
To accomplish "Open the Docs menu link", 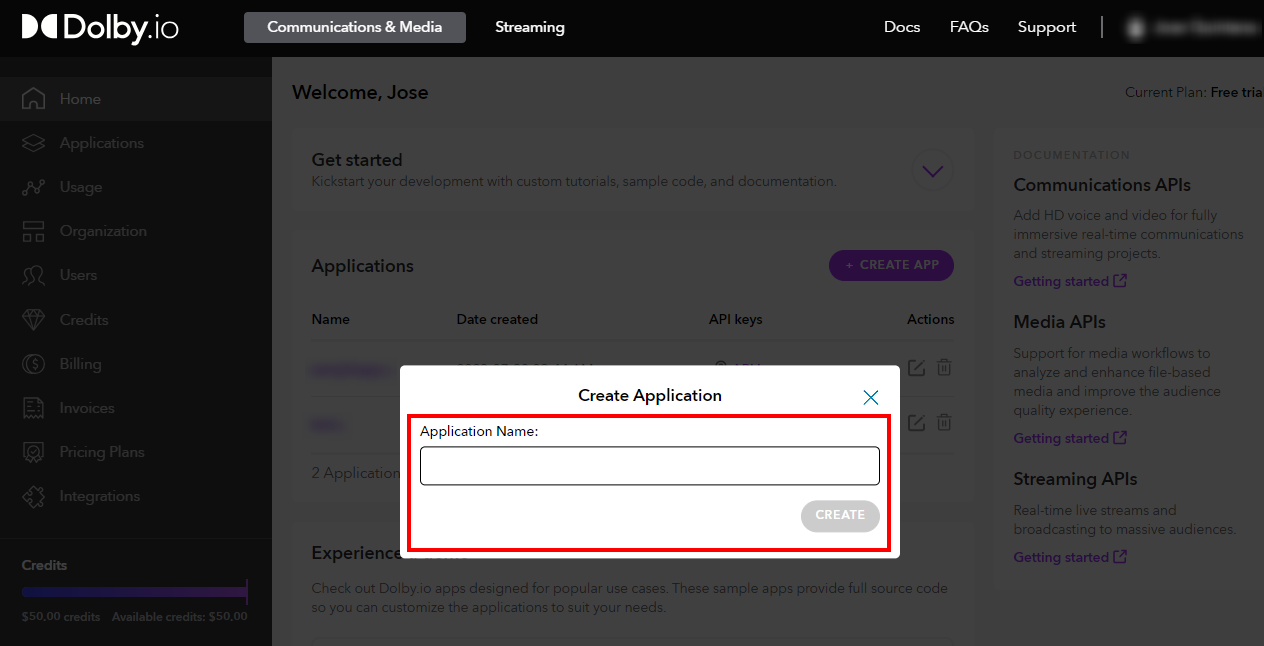I will tap(901, 27).
